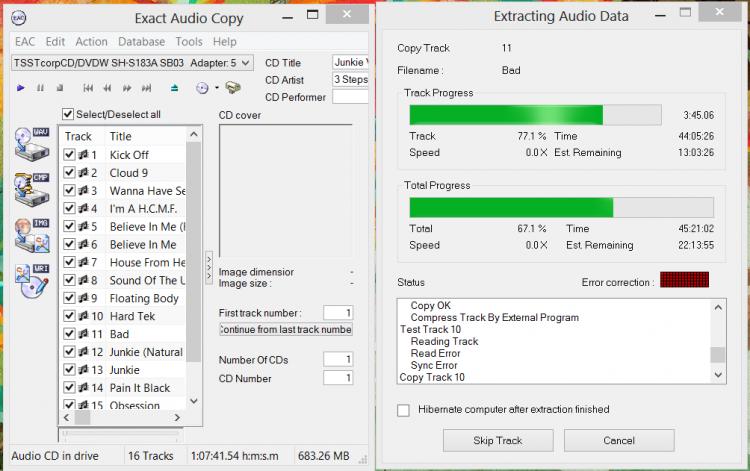
Task: Uncheck track 4 I'm A H.C.M.F. checkbox
Action: pyautogui.click(x=69, y=208)
